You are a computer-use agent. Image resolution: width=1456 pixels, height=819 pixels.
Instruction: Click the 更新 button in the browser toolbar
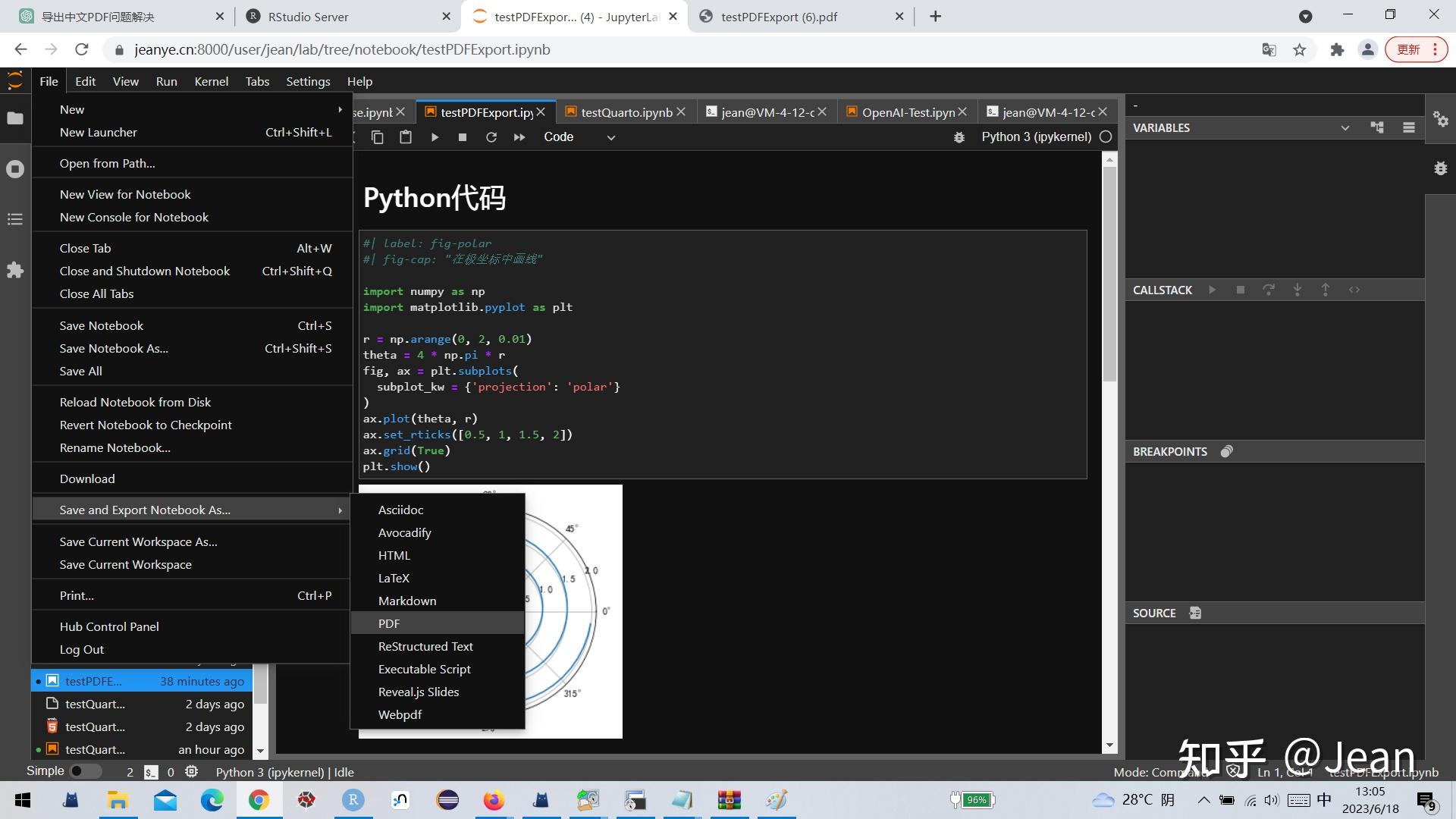pos(1409,49)
